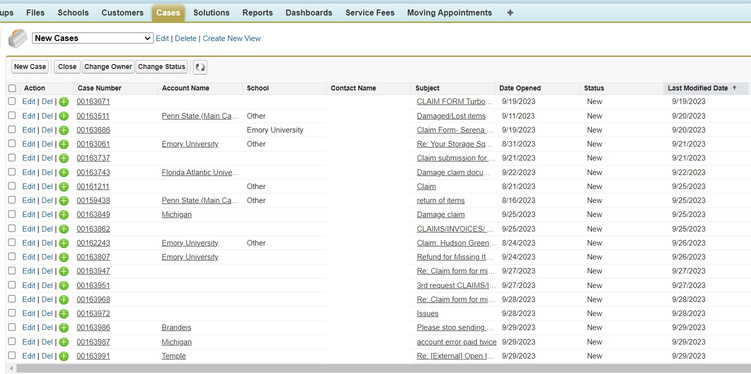Click green plus icon for case 00163511
751x374 pixels.
[x=64, y=116]
